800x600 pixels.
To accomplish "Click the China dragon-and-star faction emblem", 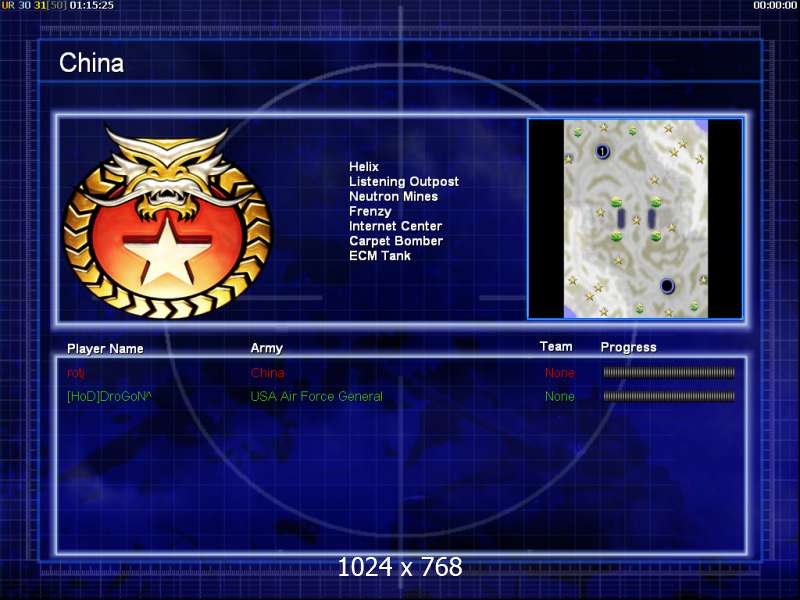I will [167, 222].
